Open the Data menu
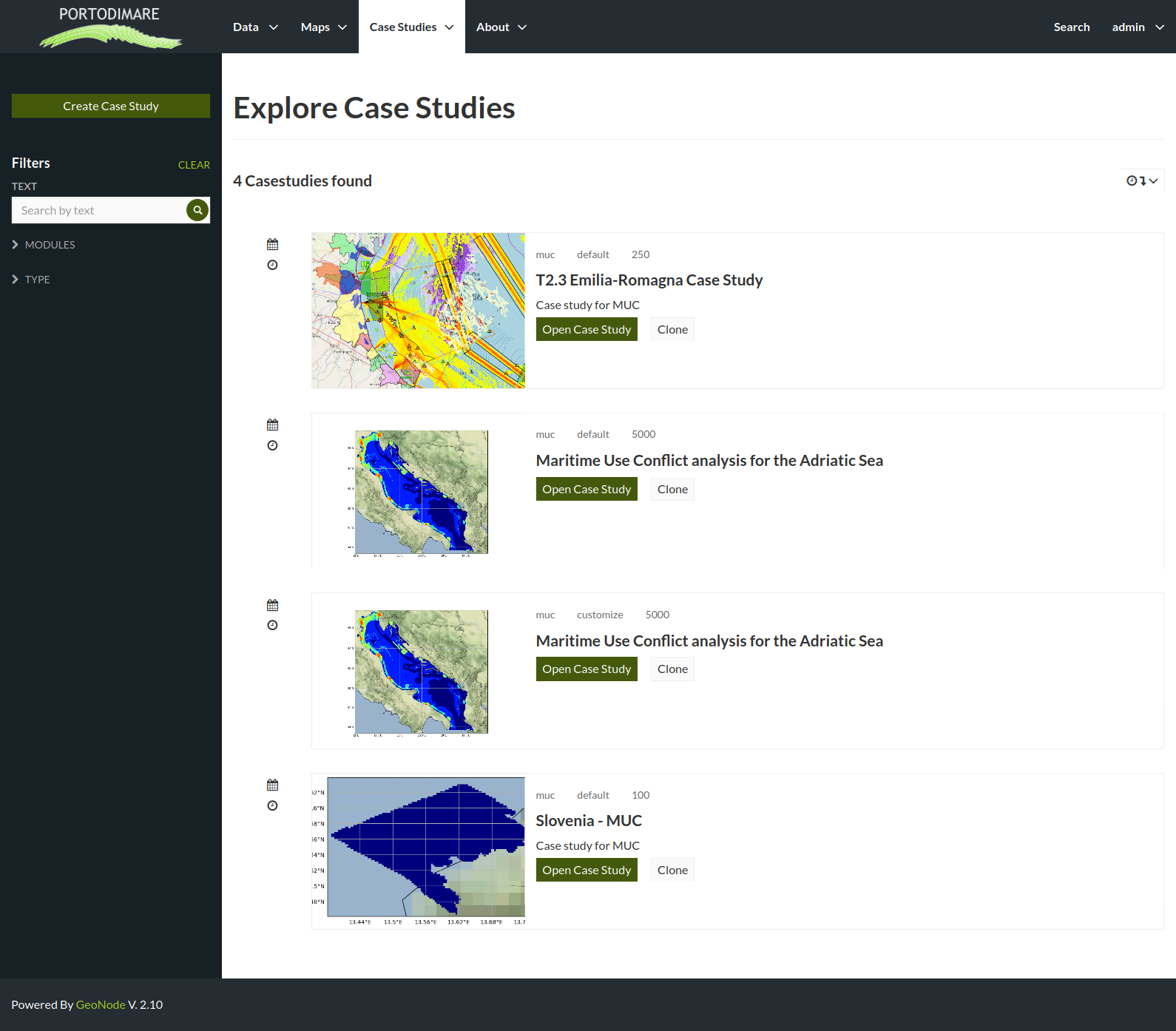Screen dimensions: 1176x1031 point(255,27)
